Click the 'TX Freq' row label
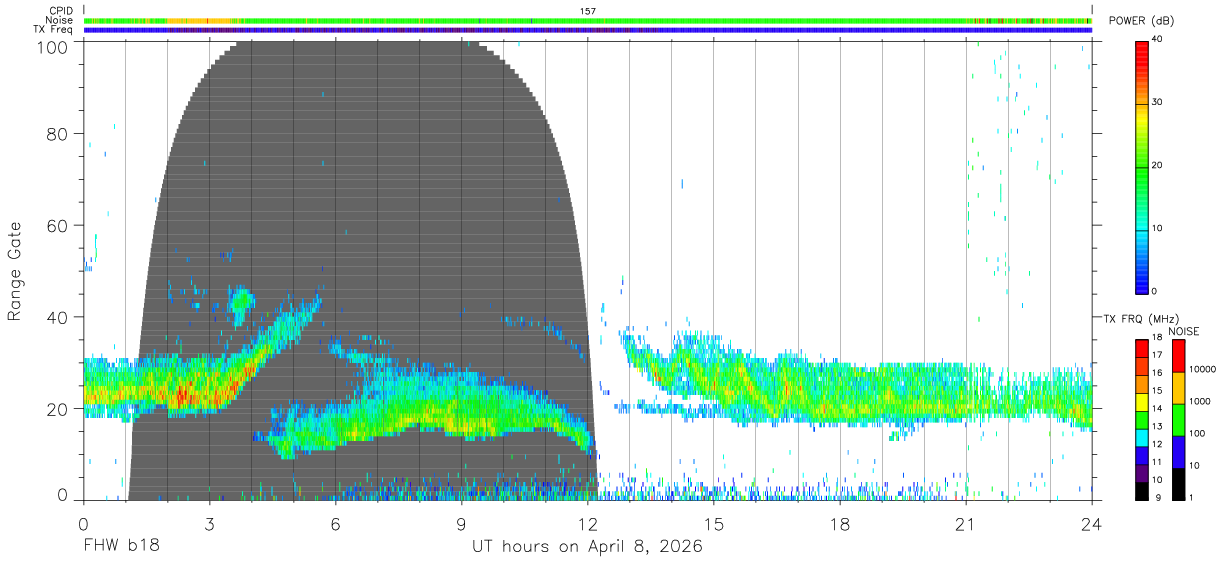This screenshot has height=567, width=1228. tap(54, 29)
